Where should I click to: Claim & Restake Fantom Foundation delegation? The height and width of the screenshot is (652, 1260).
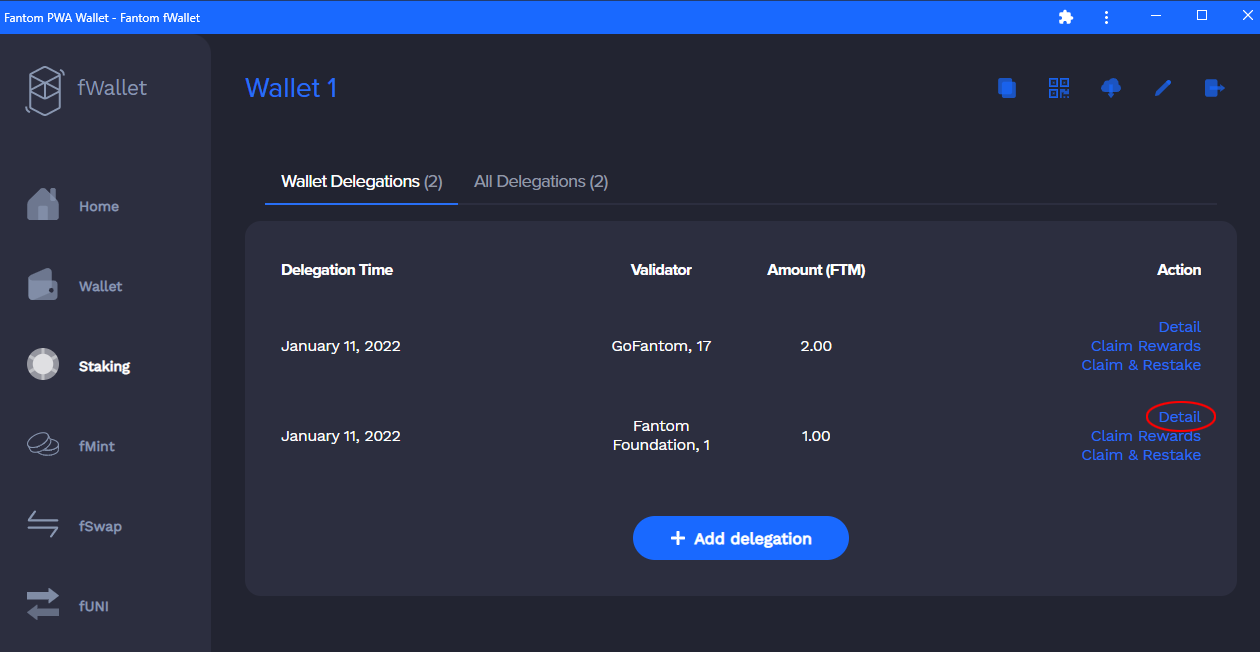pos(1141,455)
